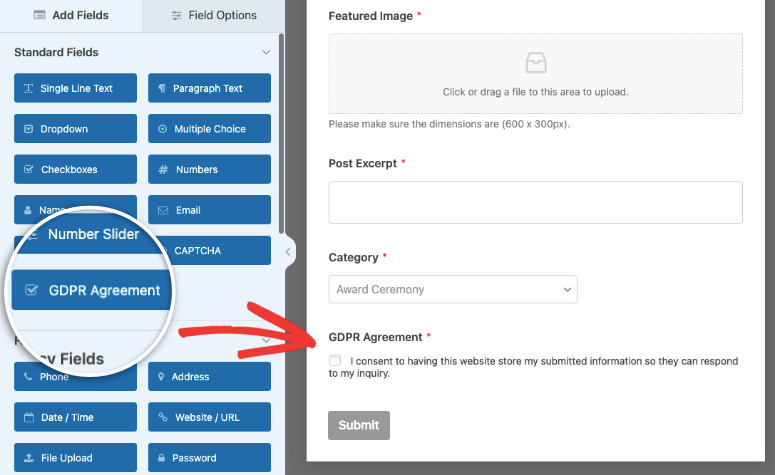This screenshot has width=775, height=475.
Task: Click the Field Options sliders icon
Action: point(176,15)
